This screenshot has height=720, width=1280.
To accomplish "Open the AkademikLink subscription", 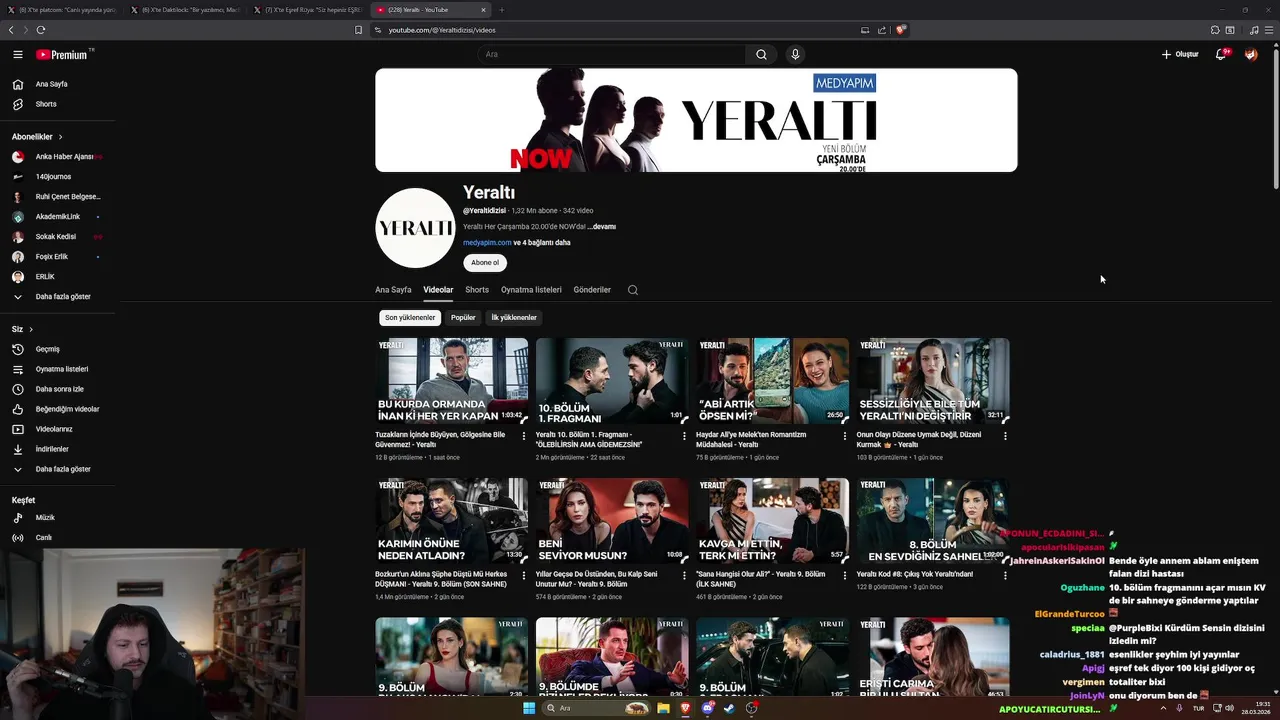I will point(57,217).
